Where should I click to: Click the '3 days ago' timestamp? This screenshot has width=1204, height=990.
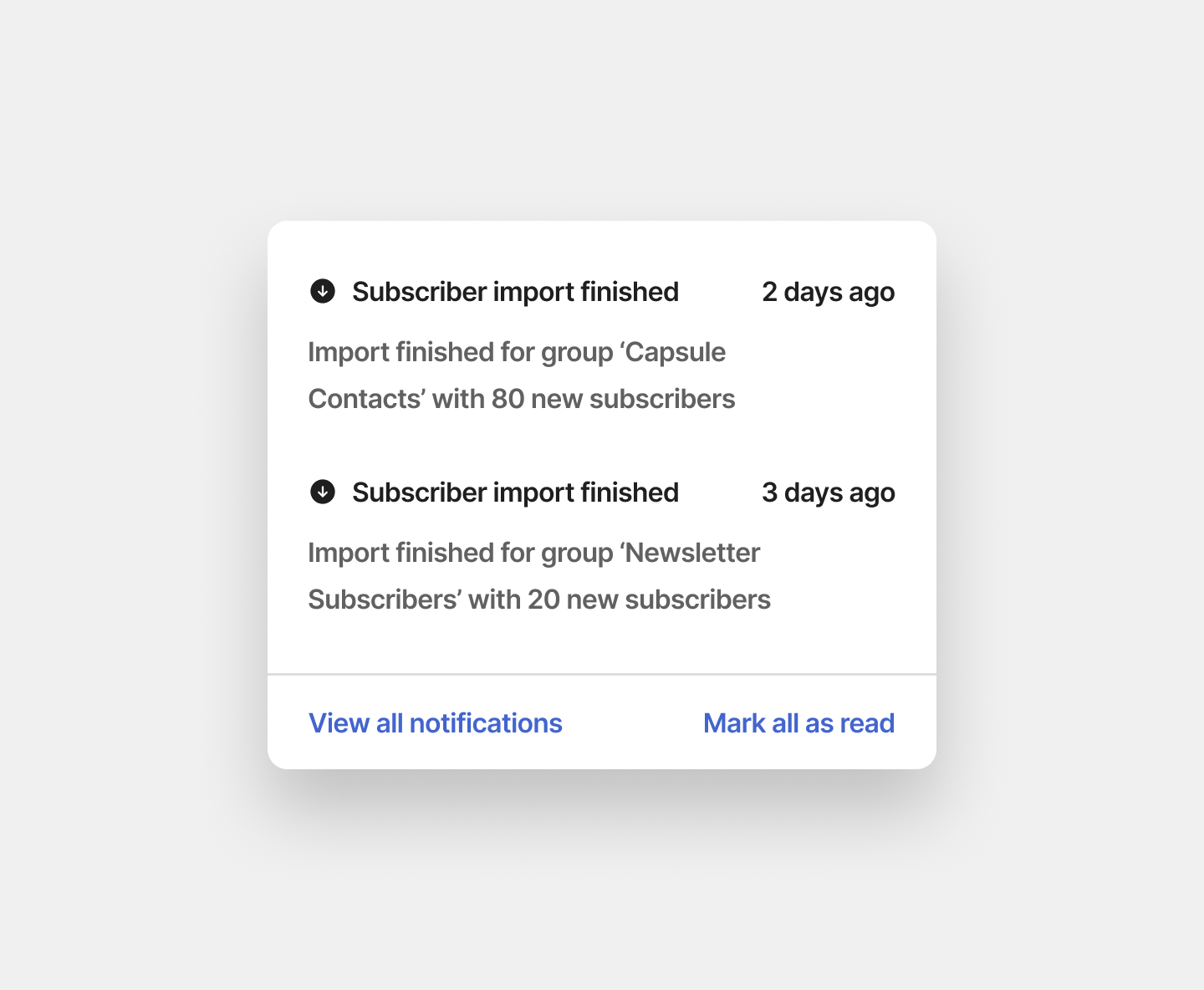click(x=828, y=492)
